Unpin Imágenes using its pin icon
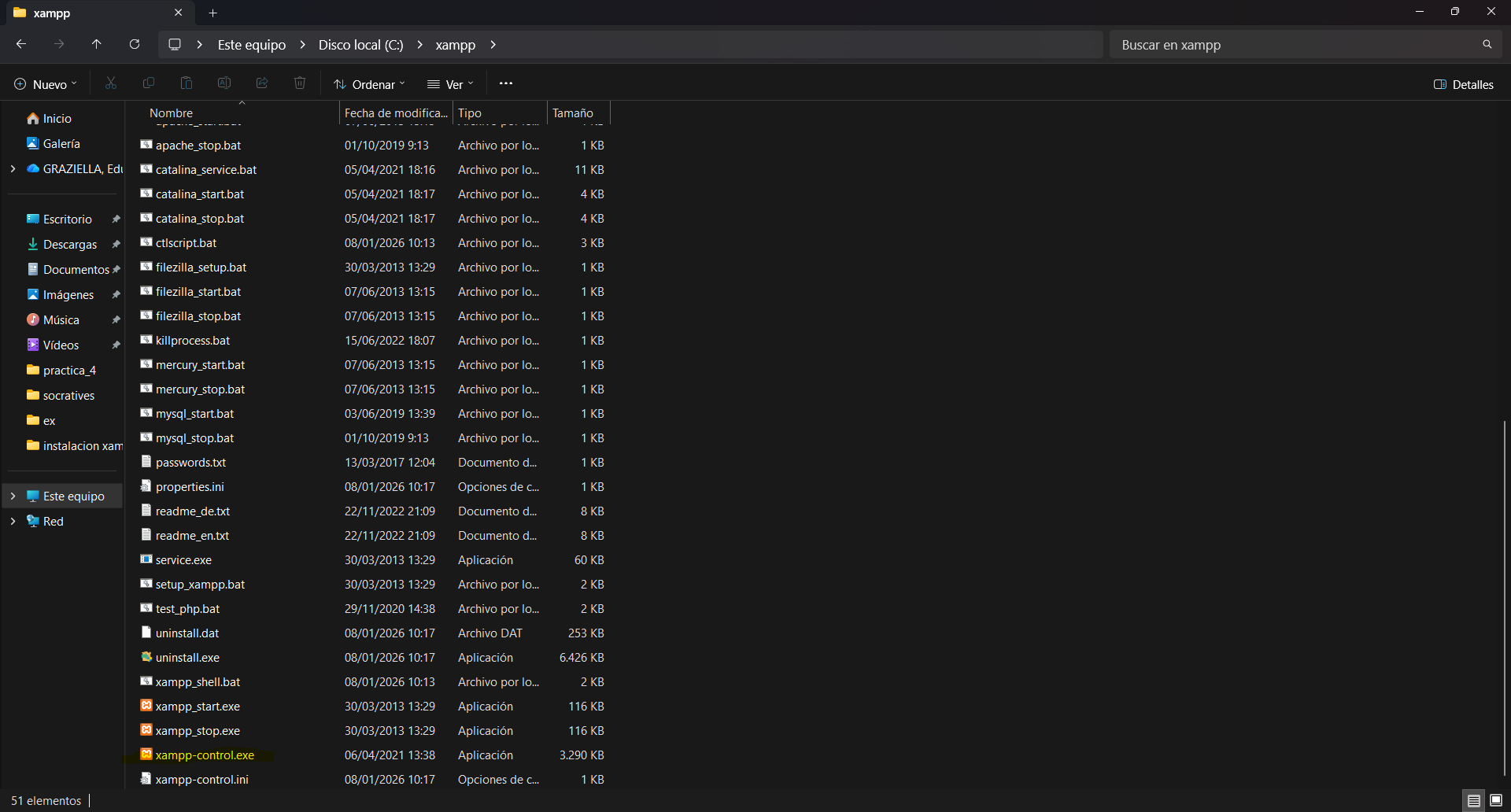The image size is (1511, 812). 116,295
